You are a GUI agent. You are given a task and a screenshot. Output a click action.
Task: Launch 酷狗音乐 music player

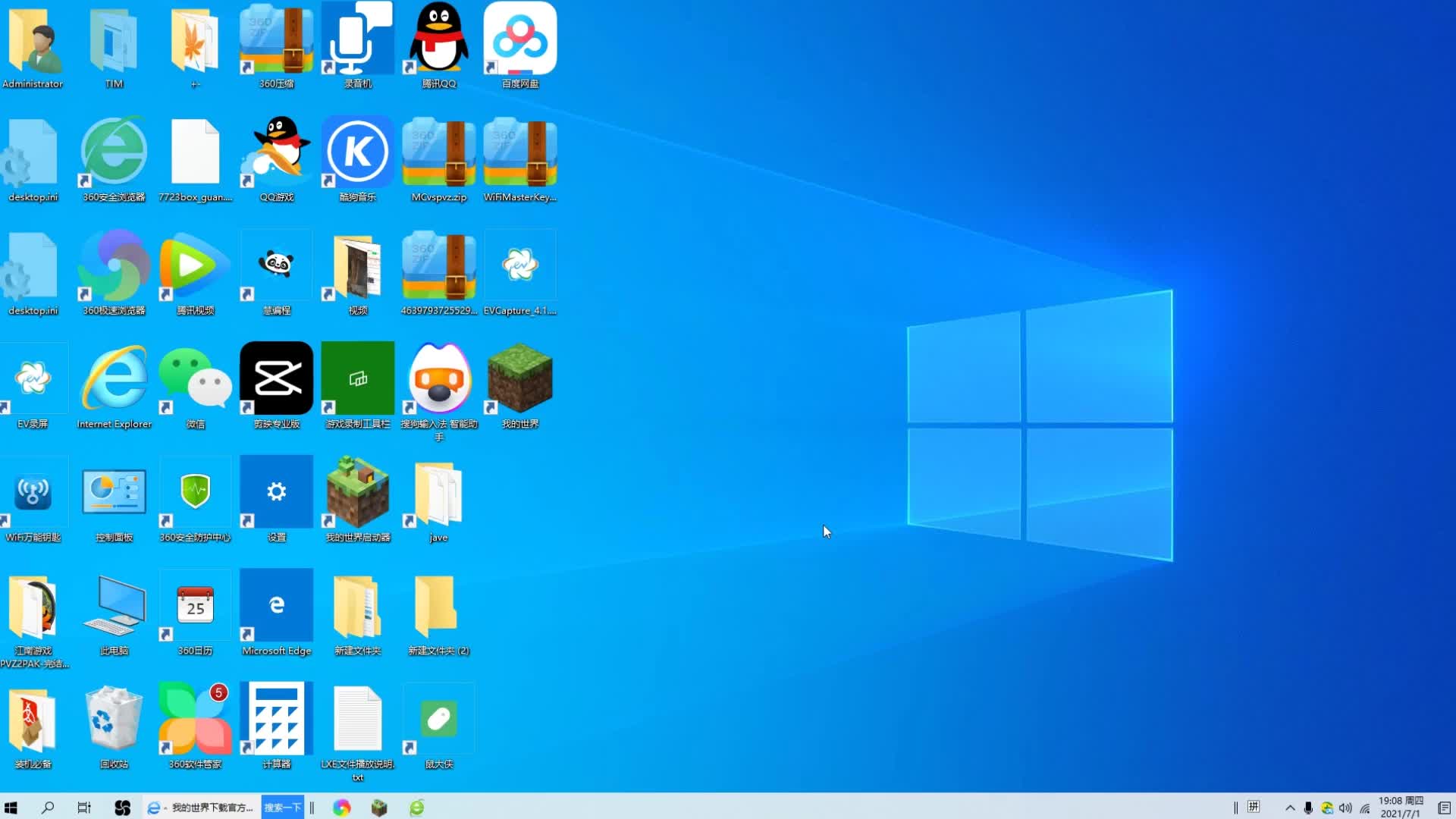click(357, 159)
